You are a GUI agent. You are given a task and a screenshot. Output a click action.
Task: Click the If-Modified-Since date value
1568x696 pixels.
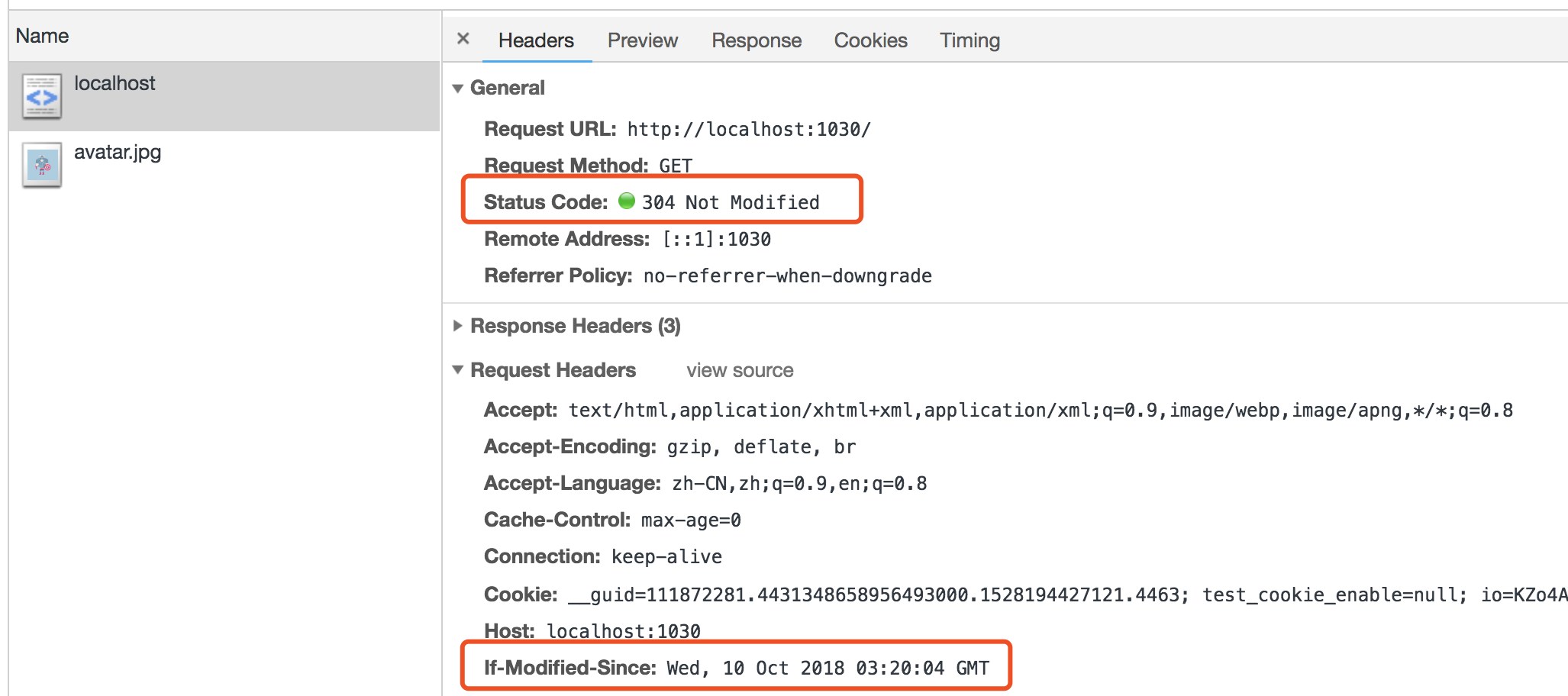point(828,669)
